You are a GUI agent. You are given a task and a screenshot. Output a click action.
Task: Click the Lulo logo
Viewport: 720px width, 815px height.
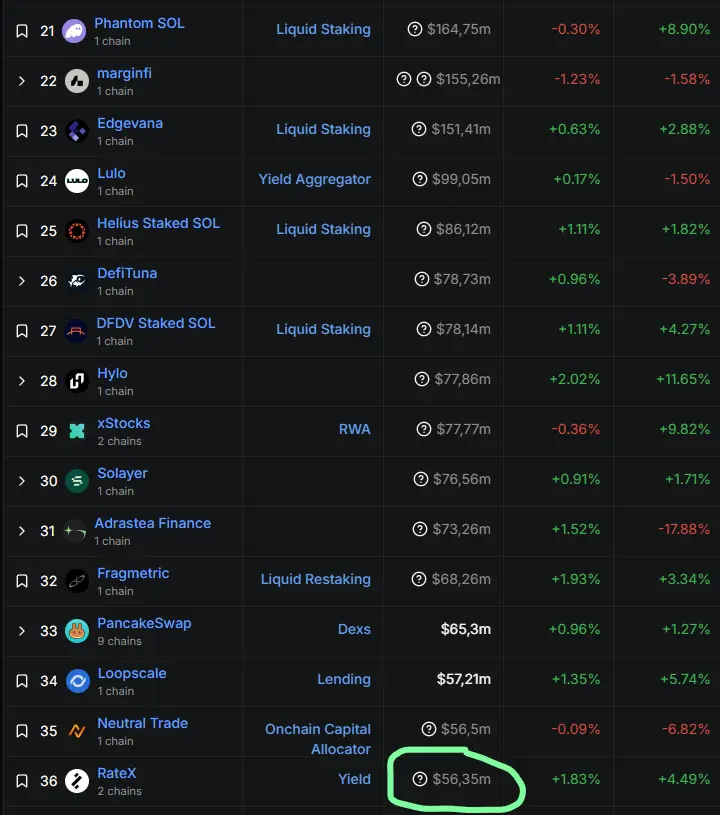[x=77, y=181]
